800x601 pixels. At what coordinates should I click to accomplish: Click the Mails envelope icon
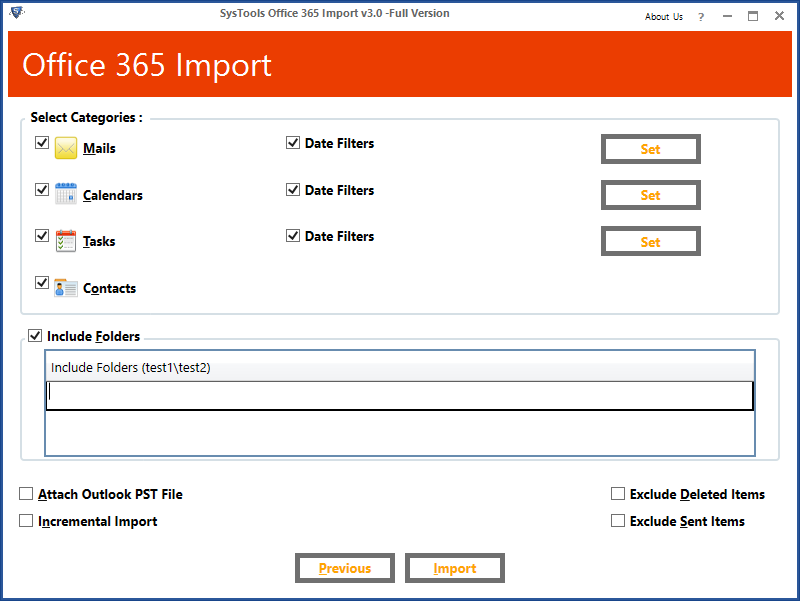tap(66, 148)
